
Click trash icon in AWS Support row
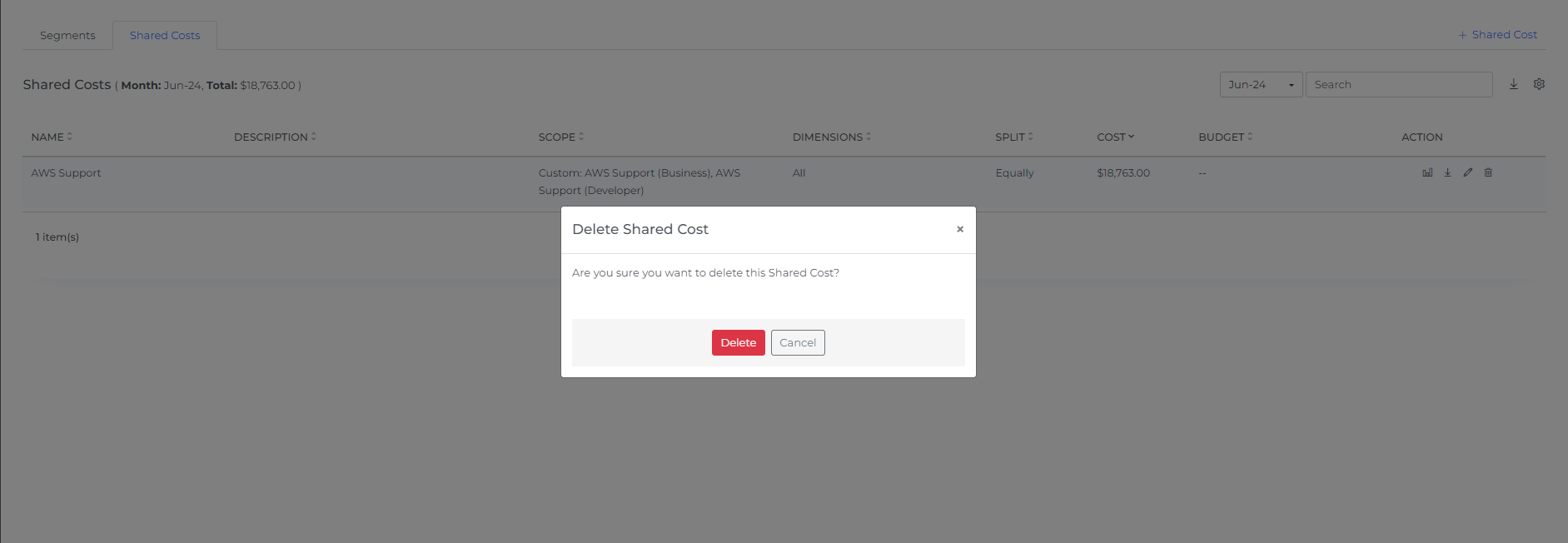[1488, 172]
